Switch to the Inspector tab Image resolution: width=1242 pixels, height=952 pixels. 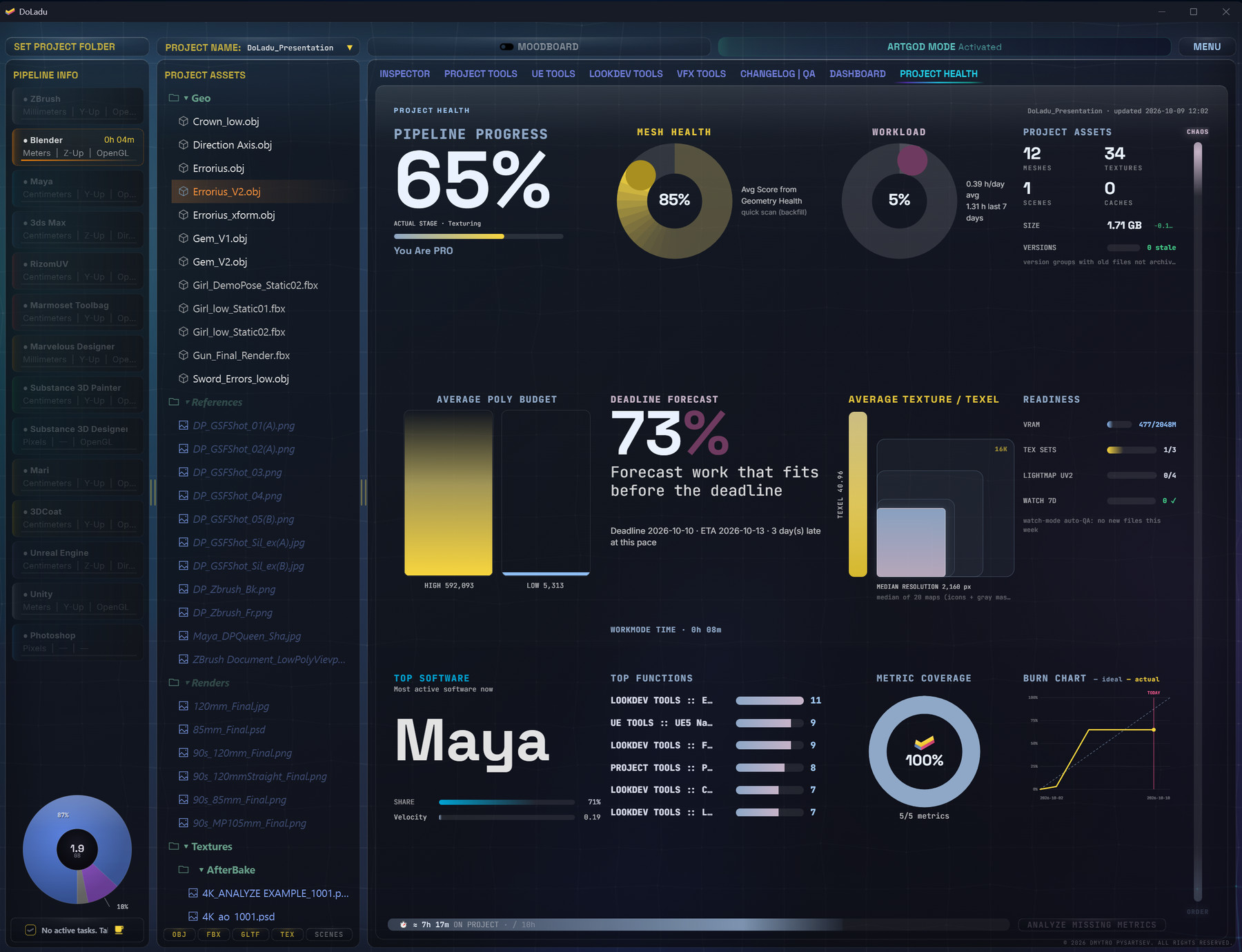405,74
